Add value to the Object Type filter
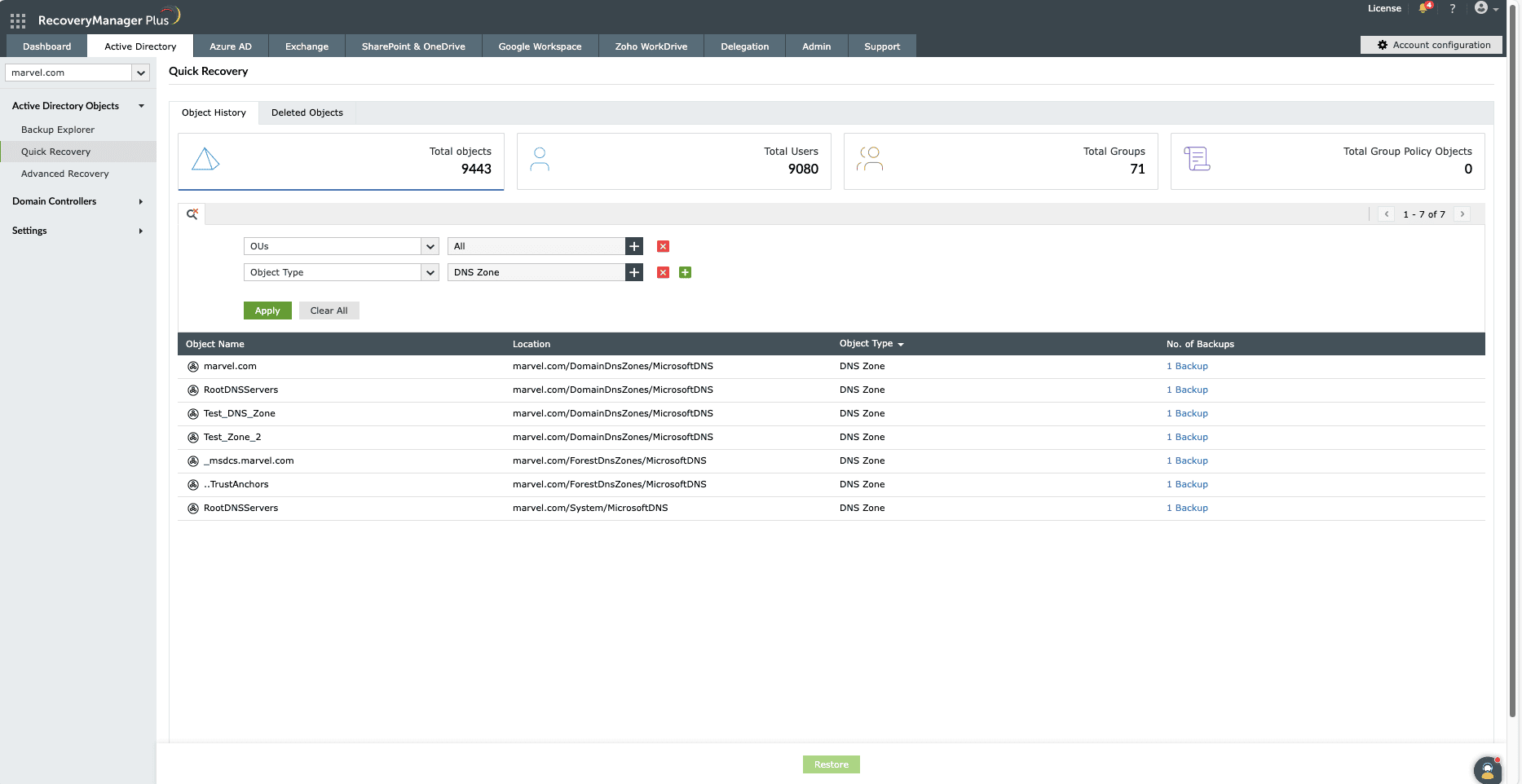Image resolution: width=1522 pixels, height=784 pixels. click(634, 272)
